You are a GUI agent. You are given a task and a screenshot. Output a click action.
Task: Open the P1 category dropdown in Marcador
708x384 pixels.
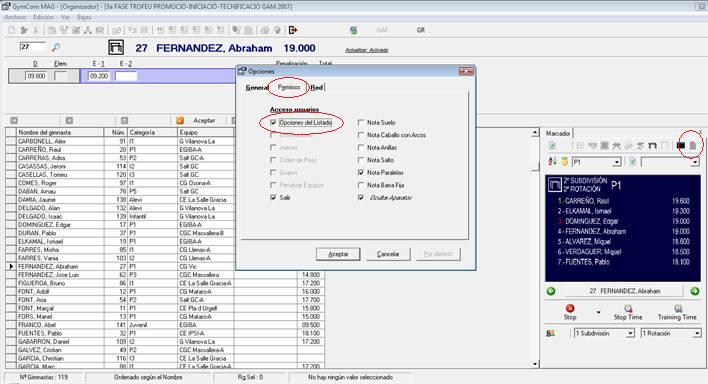coord(617,162)
